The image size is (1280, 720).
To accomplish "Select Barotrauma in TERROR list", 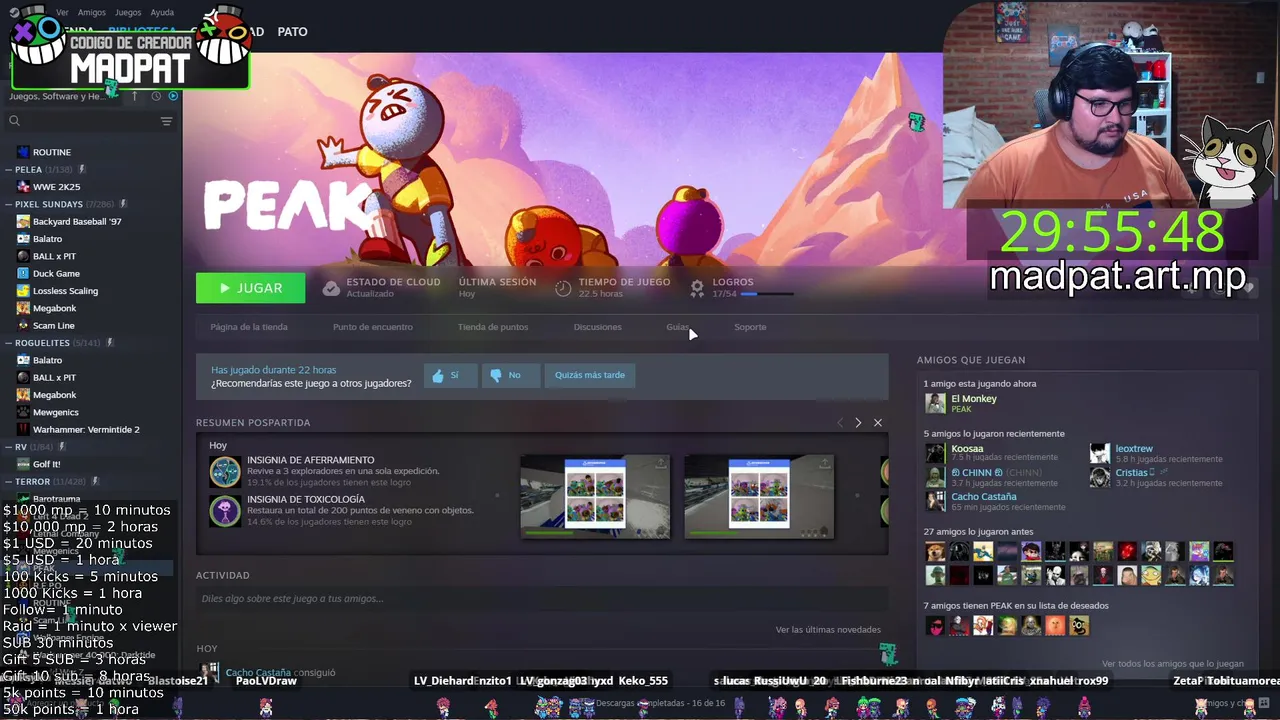I will click(56, 499).
